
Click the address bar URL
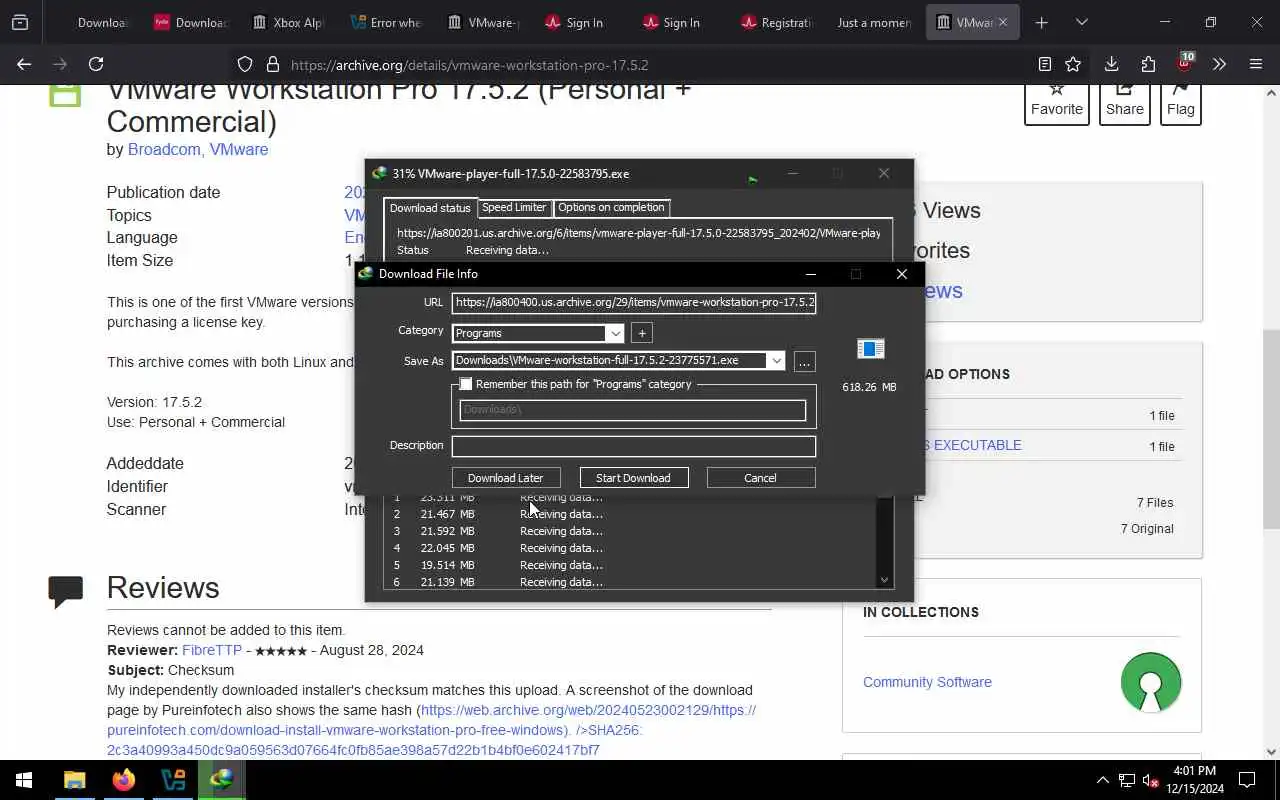(470, 65)
